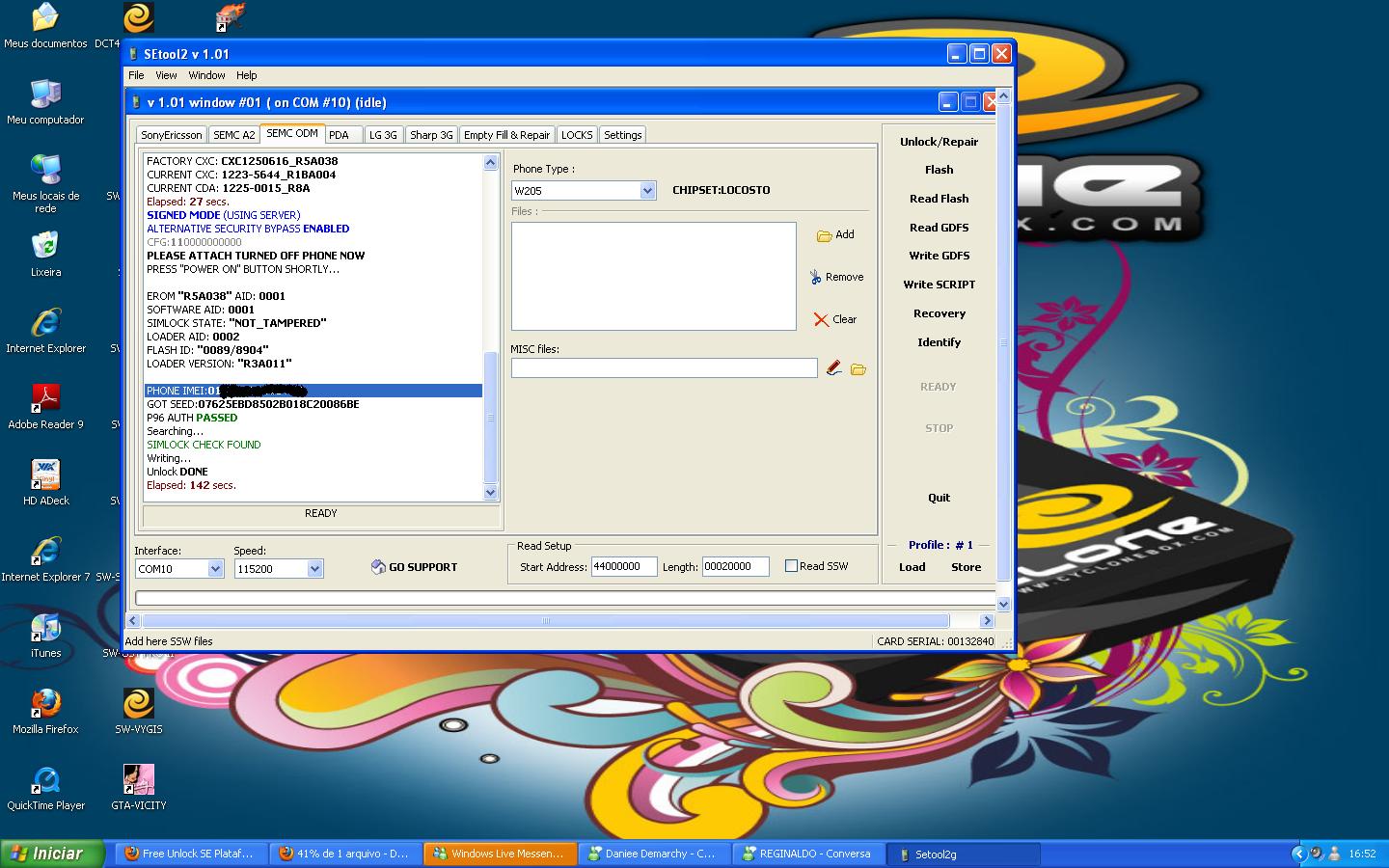The height and width of the screenshot is (868, 1389).
Task: Click the Quit button
Action: click(x=939, y=498)
